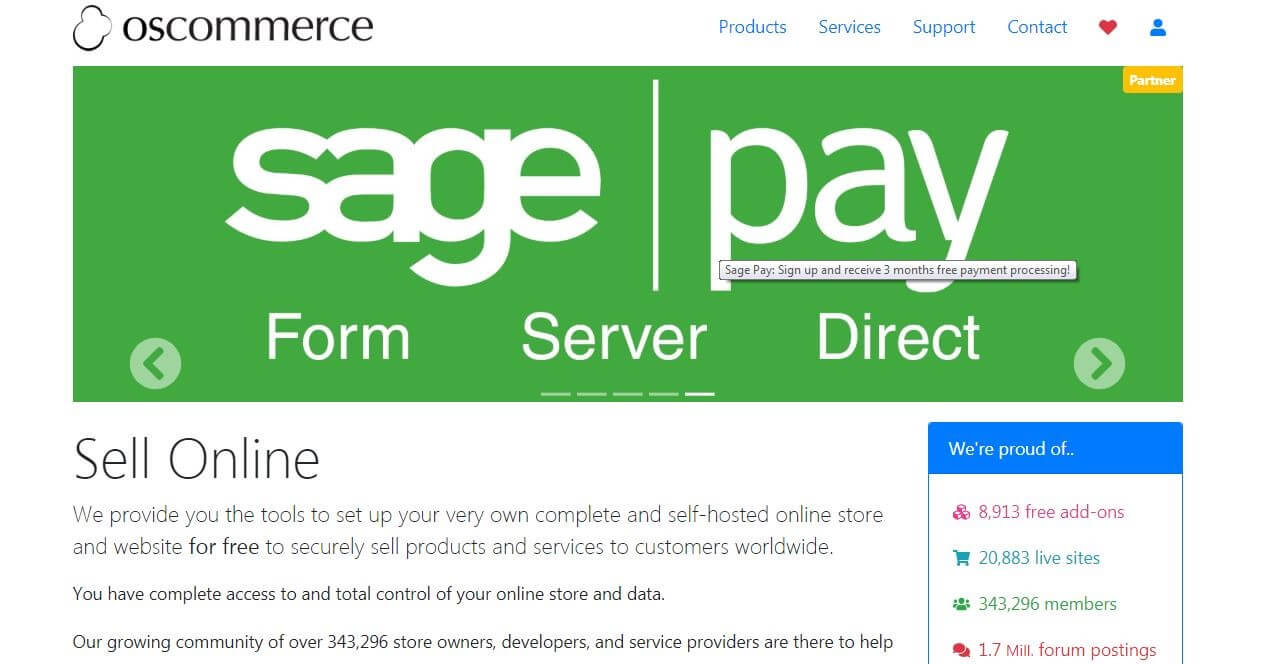Open the Support menu
This screenshot has height=664, width=1280.
click(944, 28)
